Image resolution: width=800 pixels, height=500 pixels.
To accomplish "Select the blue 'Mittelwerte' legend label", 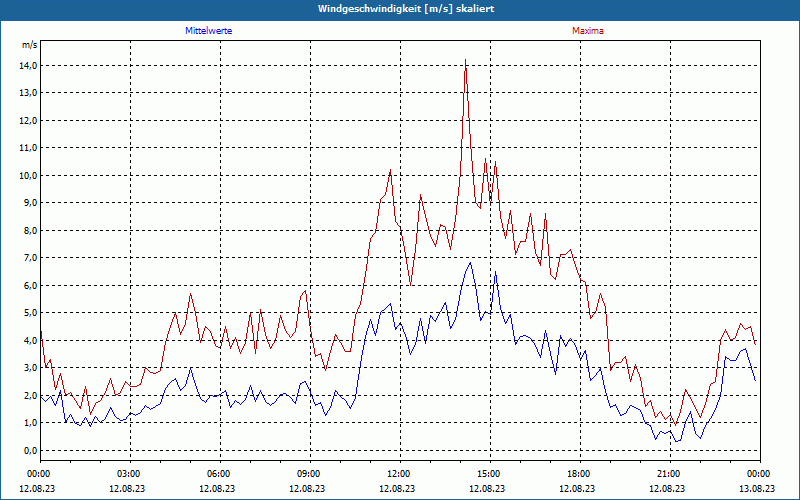I will [x=209, y=31].
